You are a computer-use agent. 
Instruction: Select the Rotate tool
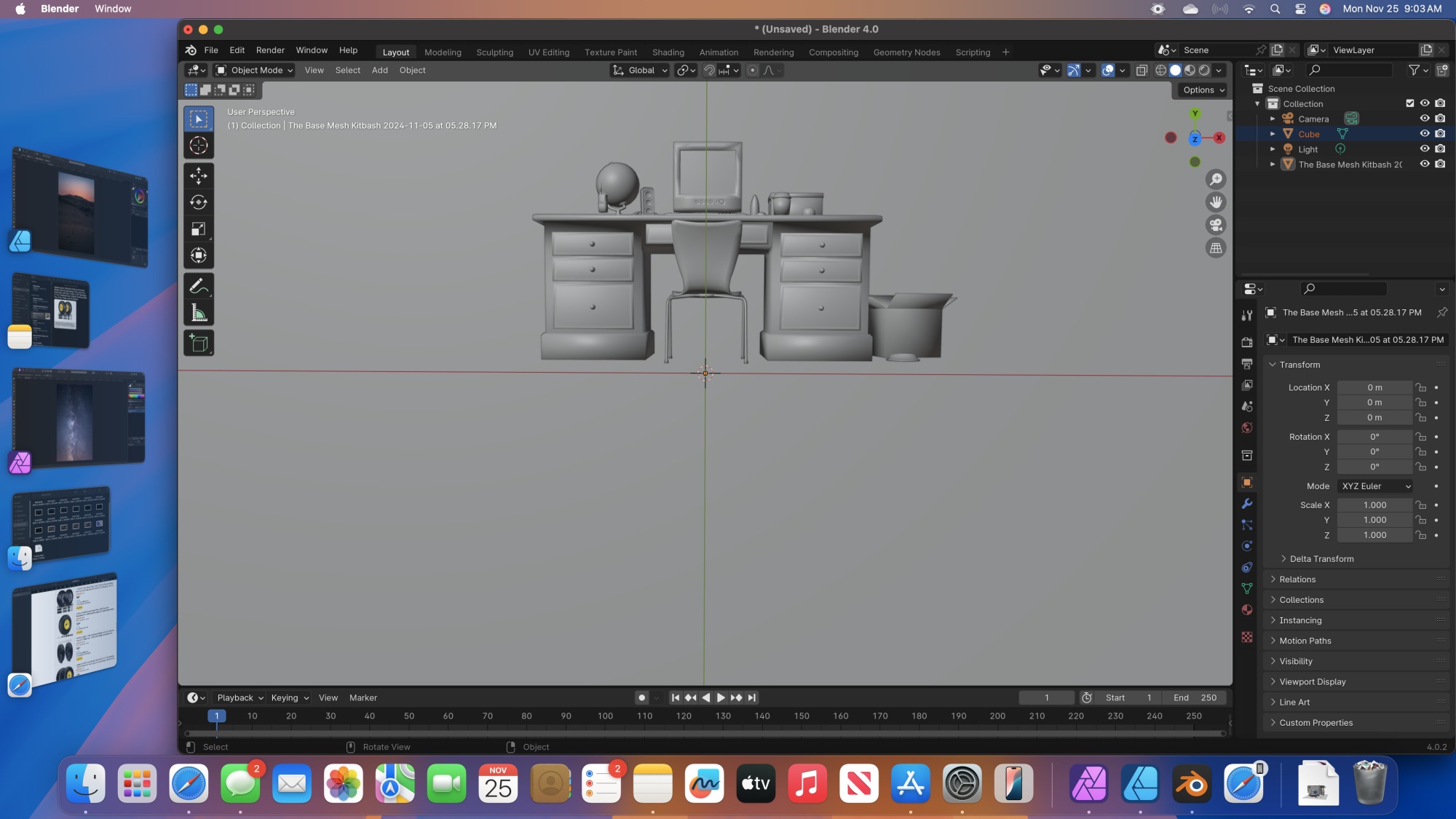tap(199, 202)
